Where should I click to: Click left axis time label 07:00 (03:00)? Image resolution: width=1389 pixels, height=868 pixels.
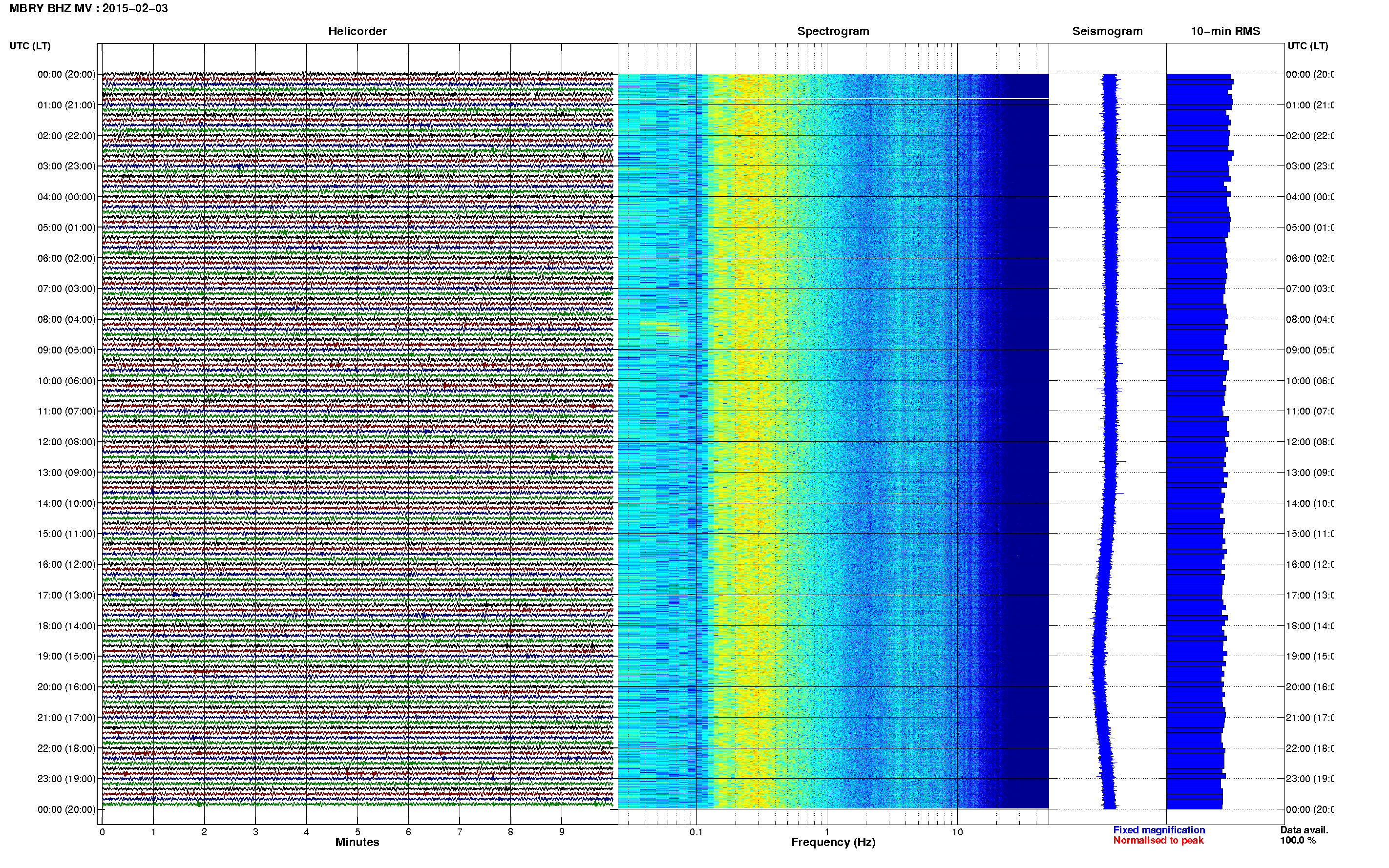tap(66, 289)
